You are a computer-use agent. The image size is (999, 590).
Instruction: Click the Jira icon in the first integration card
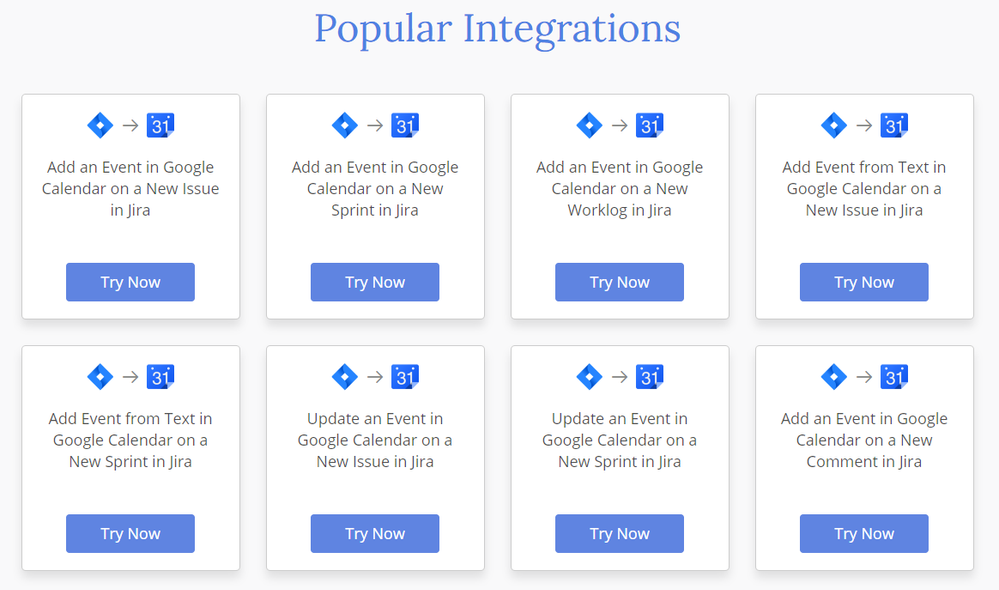(x=100, y=125)
